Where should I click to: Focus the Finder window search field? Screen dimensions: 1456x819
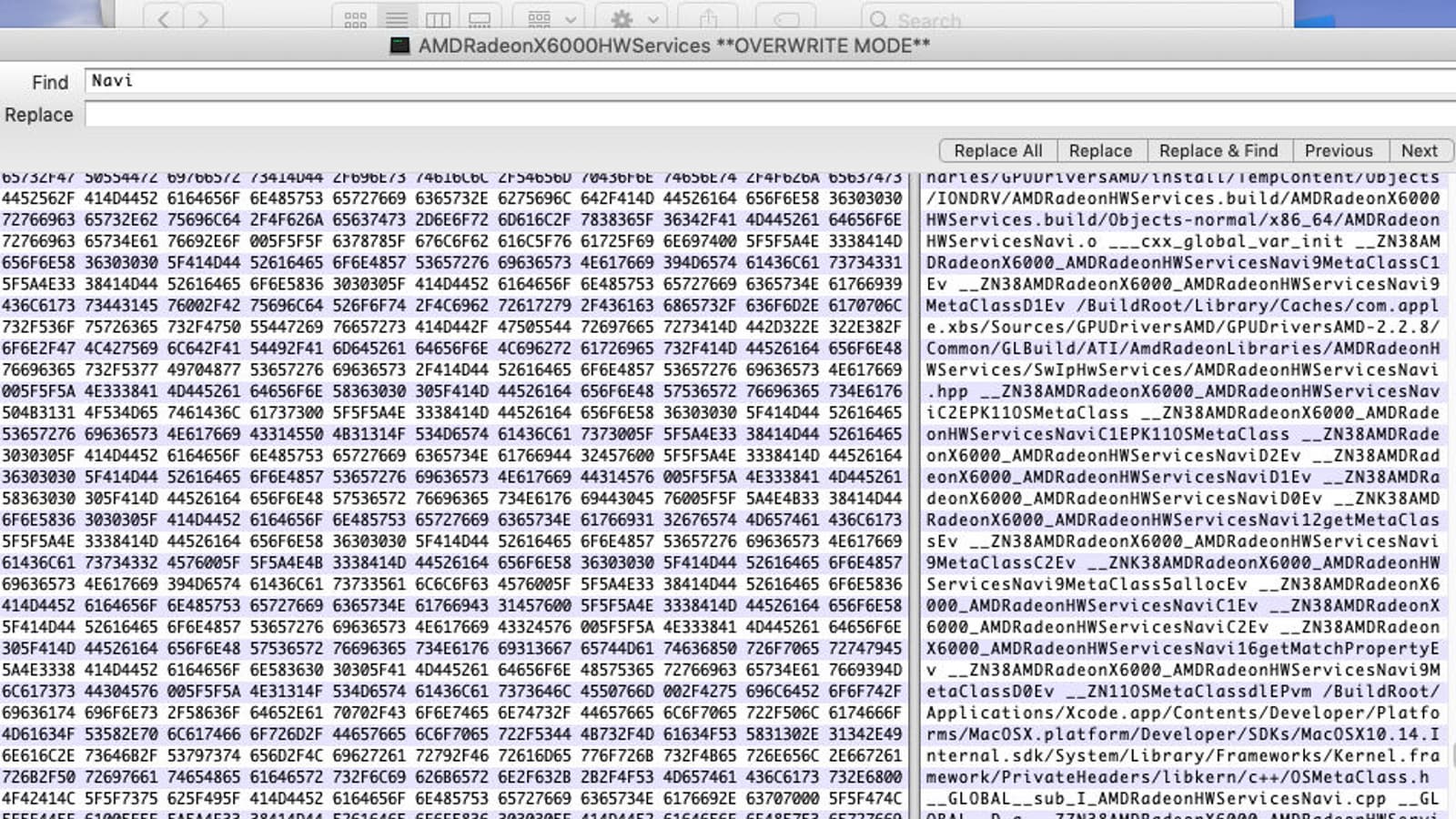click(1071, 19)
